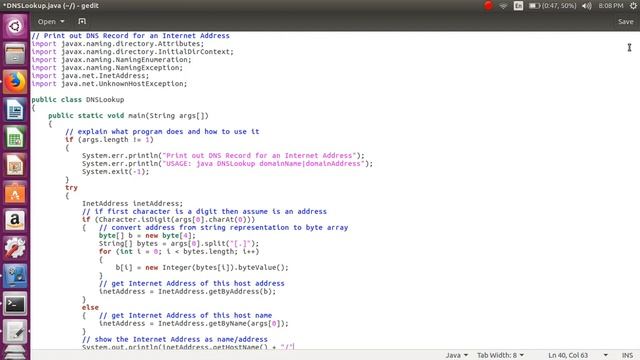Open the Java language selector in status bar
This screenshot has height=360, width=640.
coord(456,355)
